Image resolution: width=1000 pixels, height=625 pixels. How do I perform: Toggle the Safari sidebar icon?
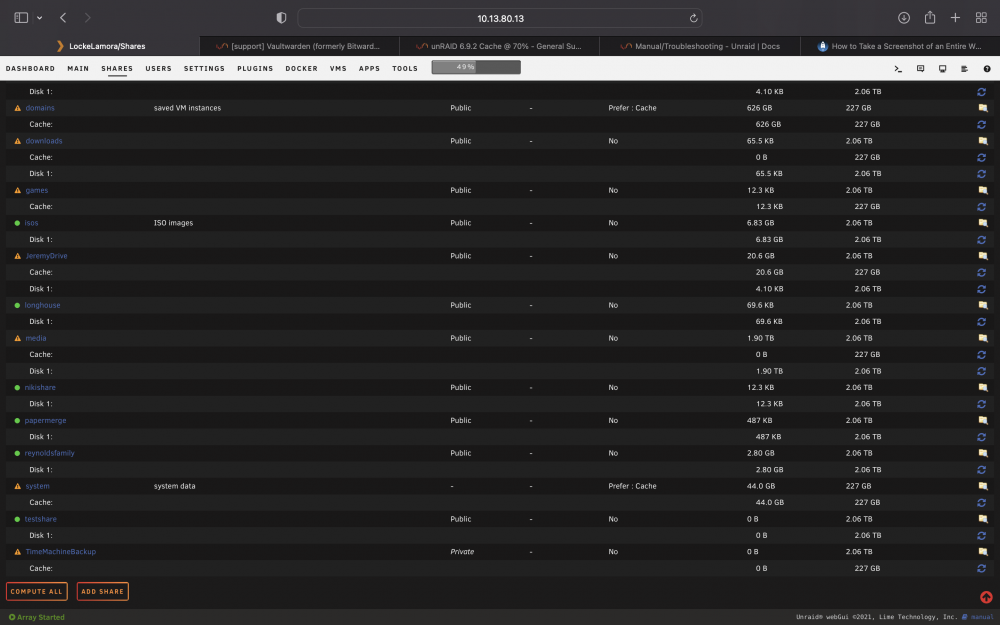coord(21,18)
